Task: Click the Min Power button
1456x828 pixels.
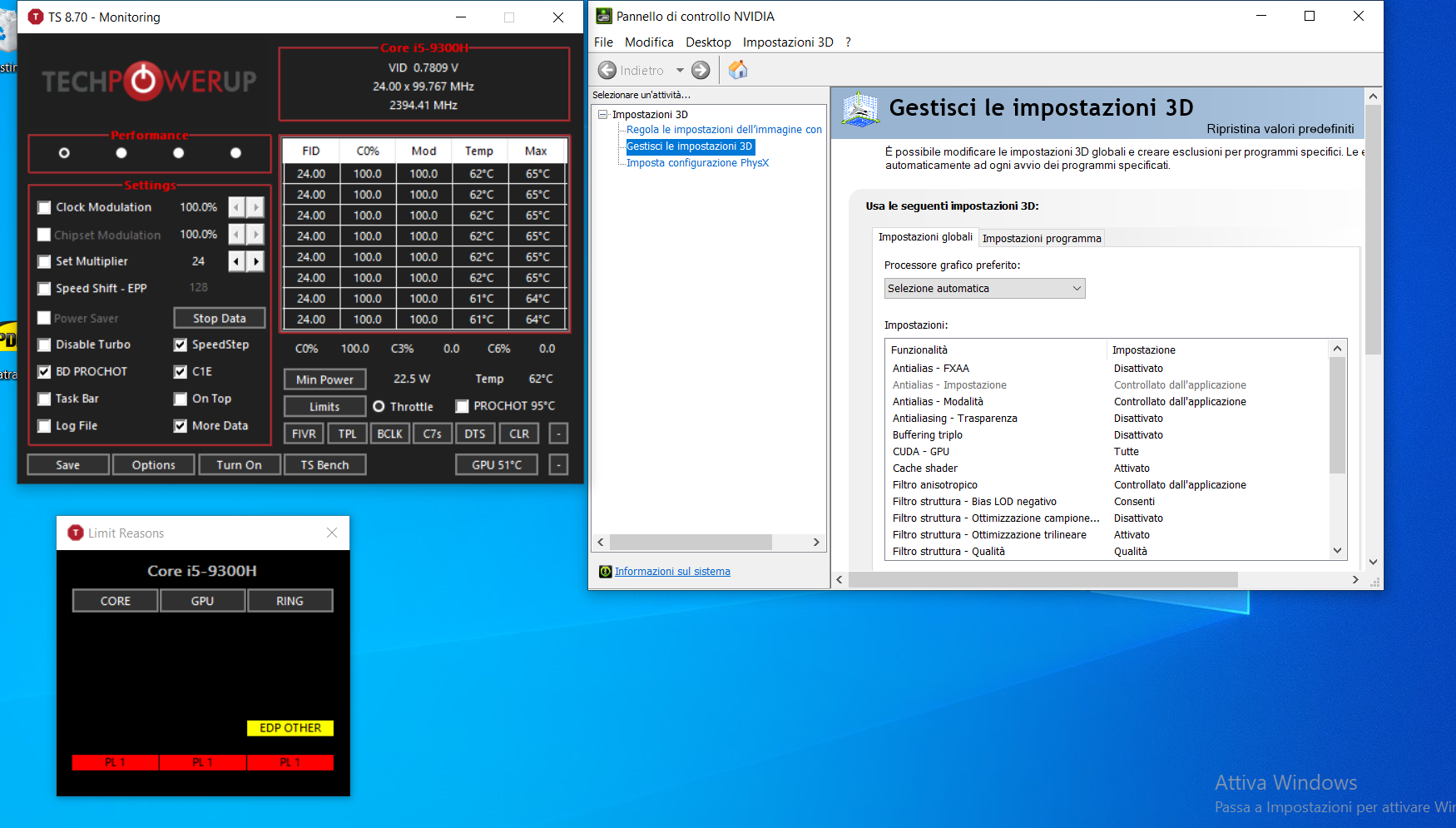Action: 324,379
